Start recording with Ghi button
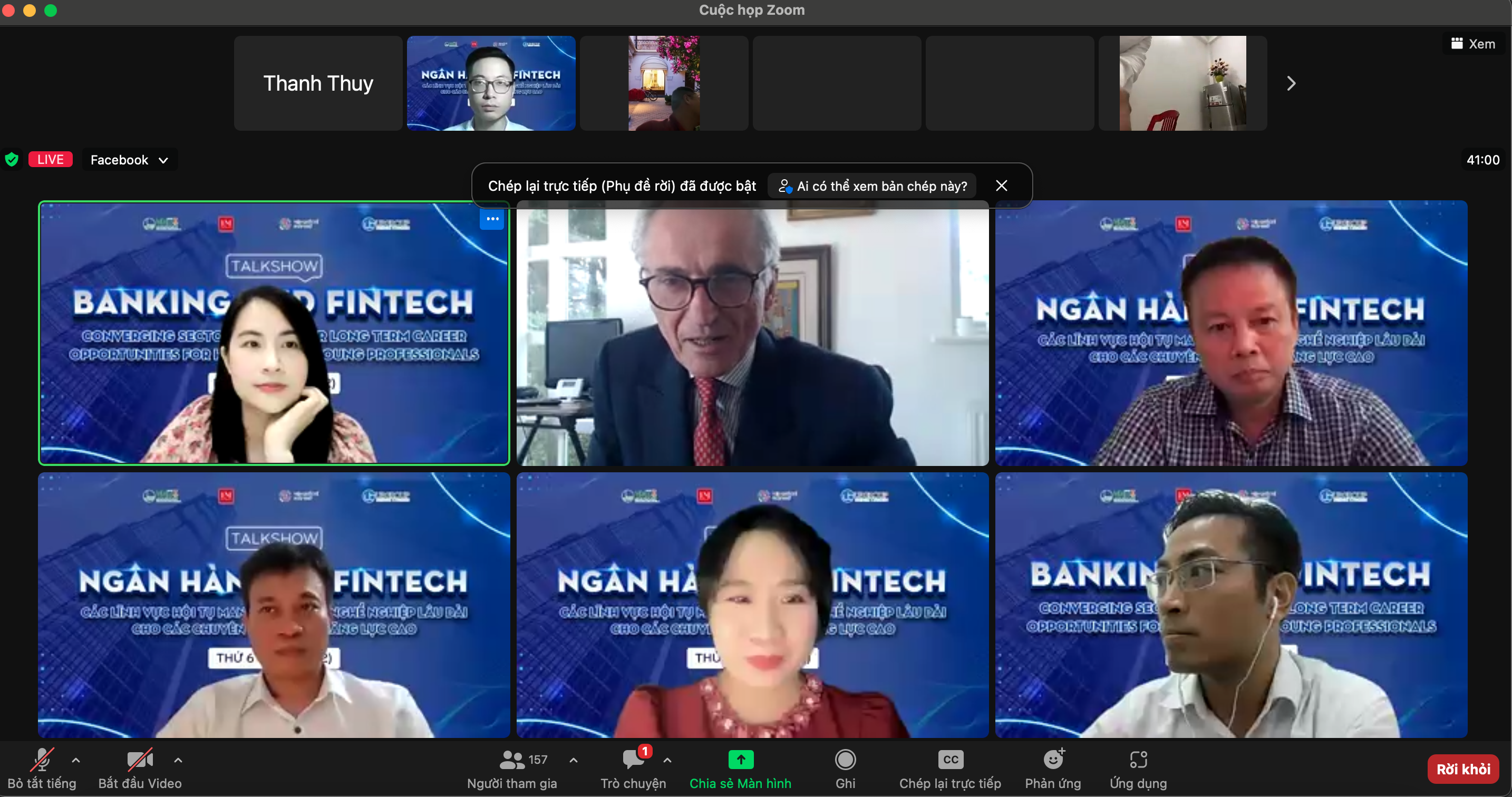Image resolution: width=1512 pixels, height=797 pixels. [845, 769]
